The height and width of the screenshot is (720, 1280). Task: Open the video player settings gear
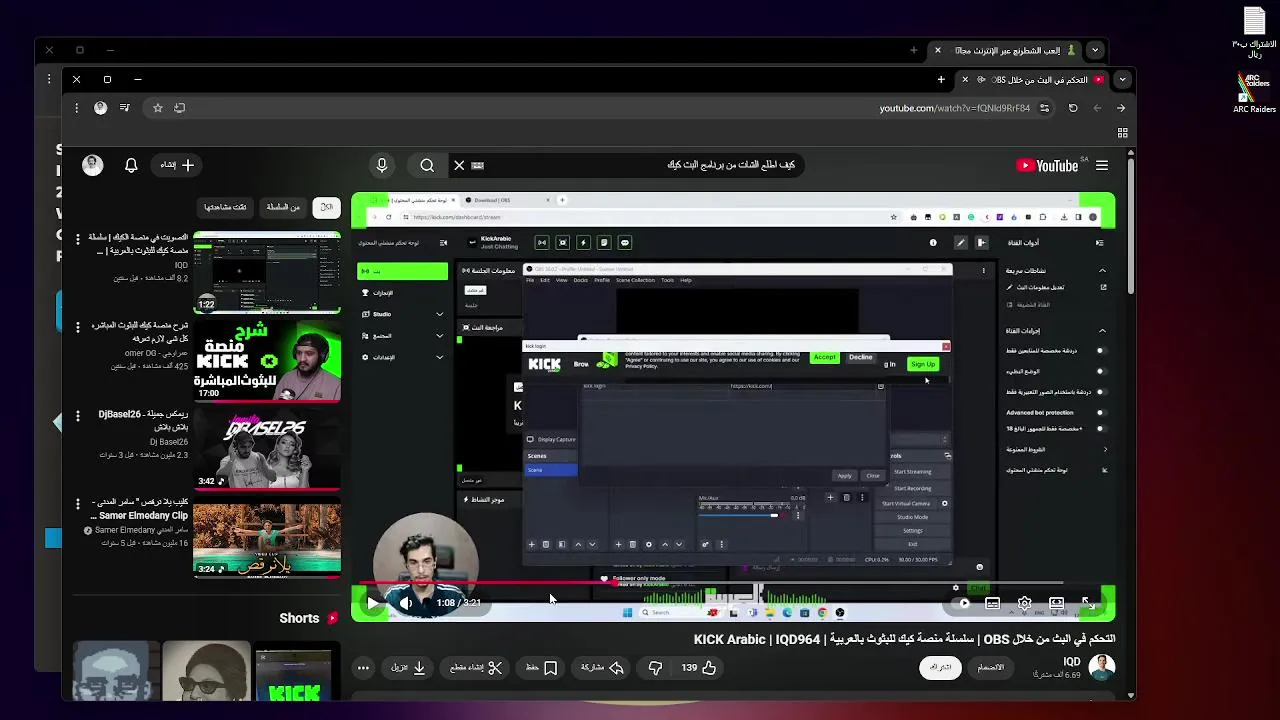pyautogui.click(x=1024, y=603)
